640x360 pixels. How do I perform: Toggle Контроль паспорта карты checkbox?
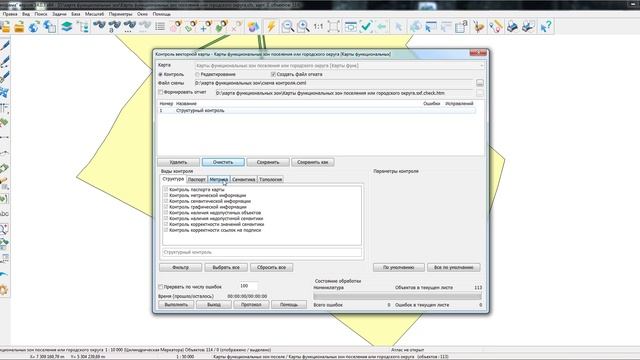[x=166, y=189]
